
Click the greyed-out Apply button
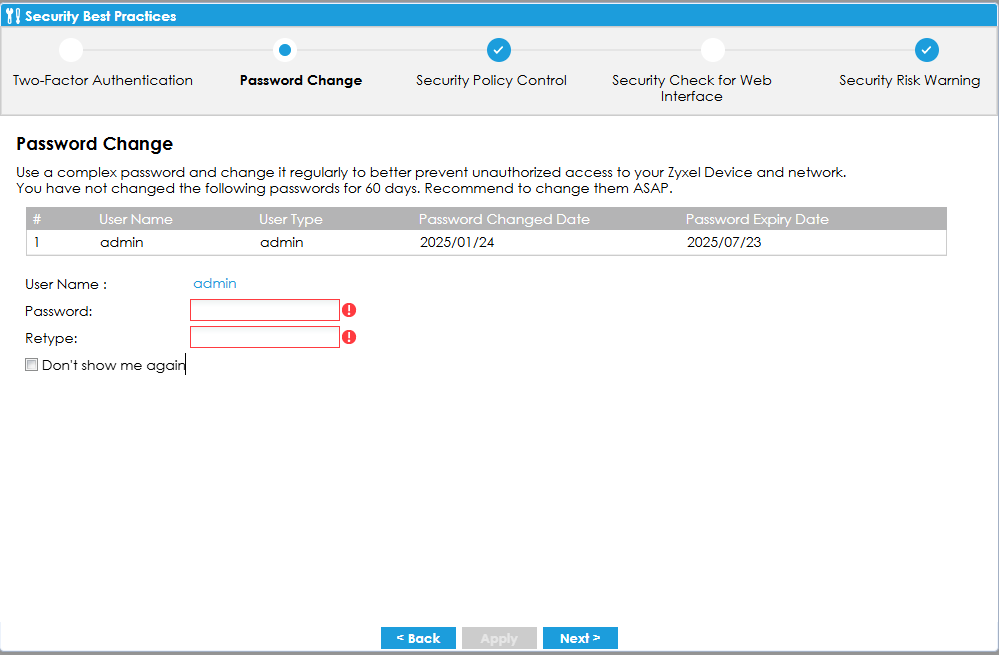coord(499,638)
